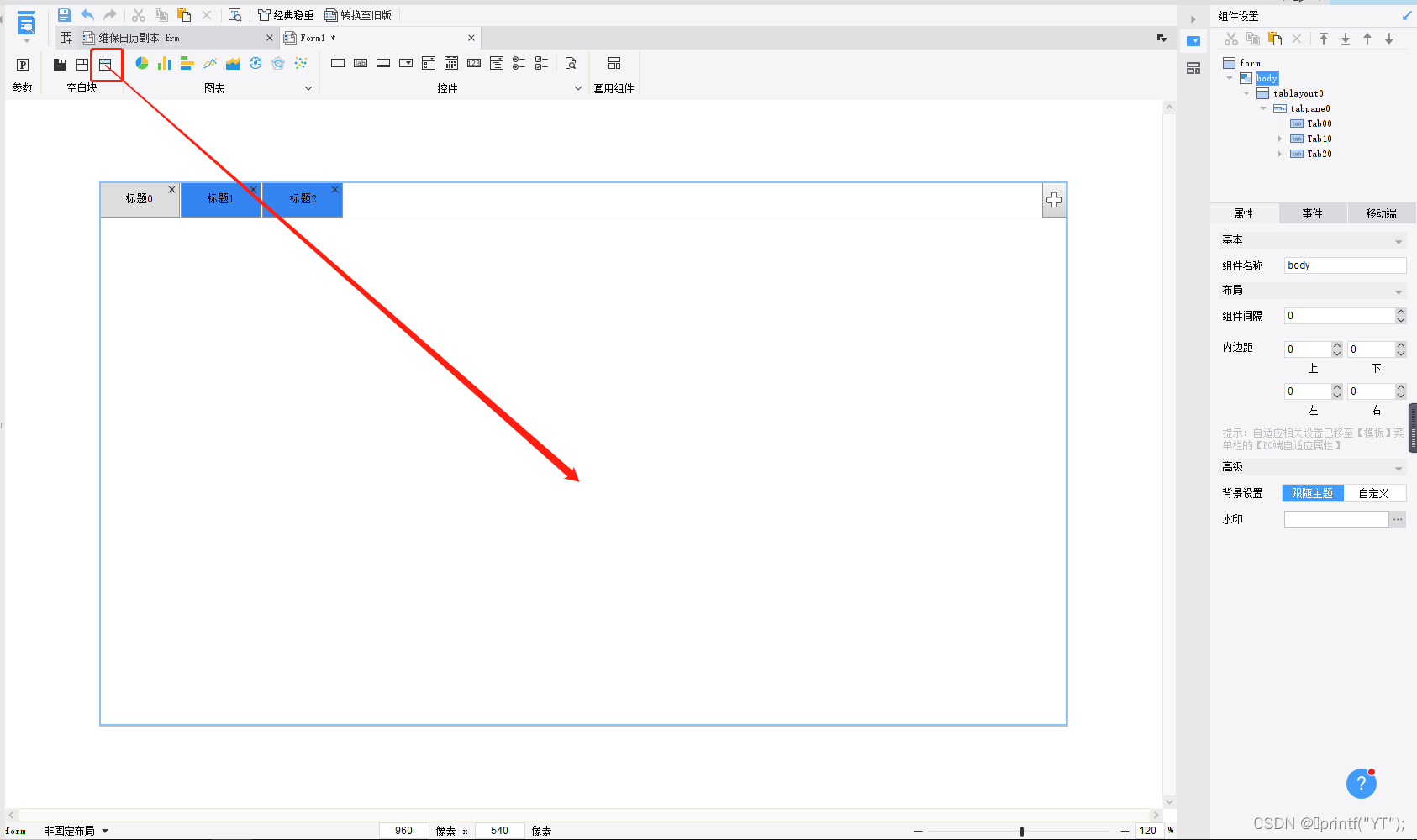Image resolution: width=1417 pixels, height=840 pixels.
Task: Add a label widget from the controls
Action: (x=361, y=63)
